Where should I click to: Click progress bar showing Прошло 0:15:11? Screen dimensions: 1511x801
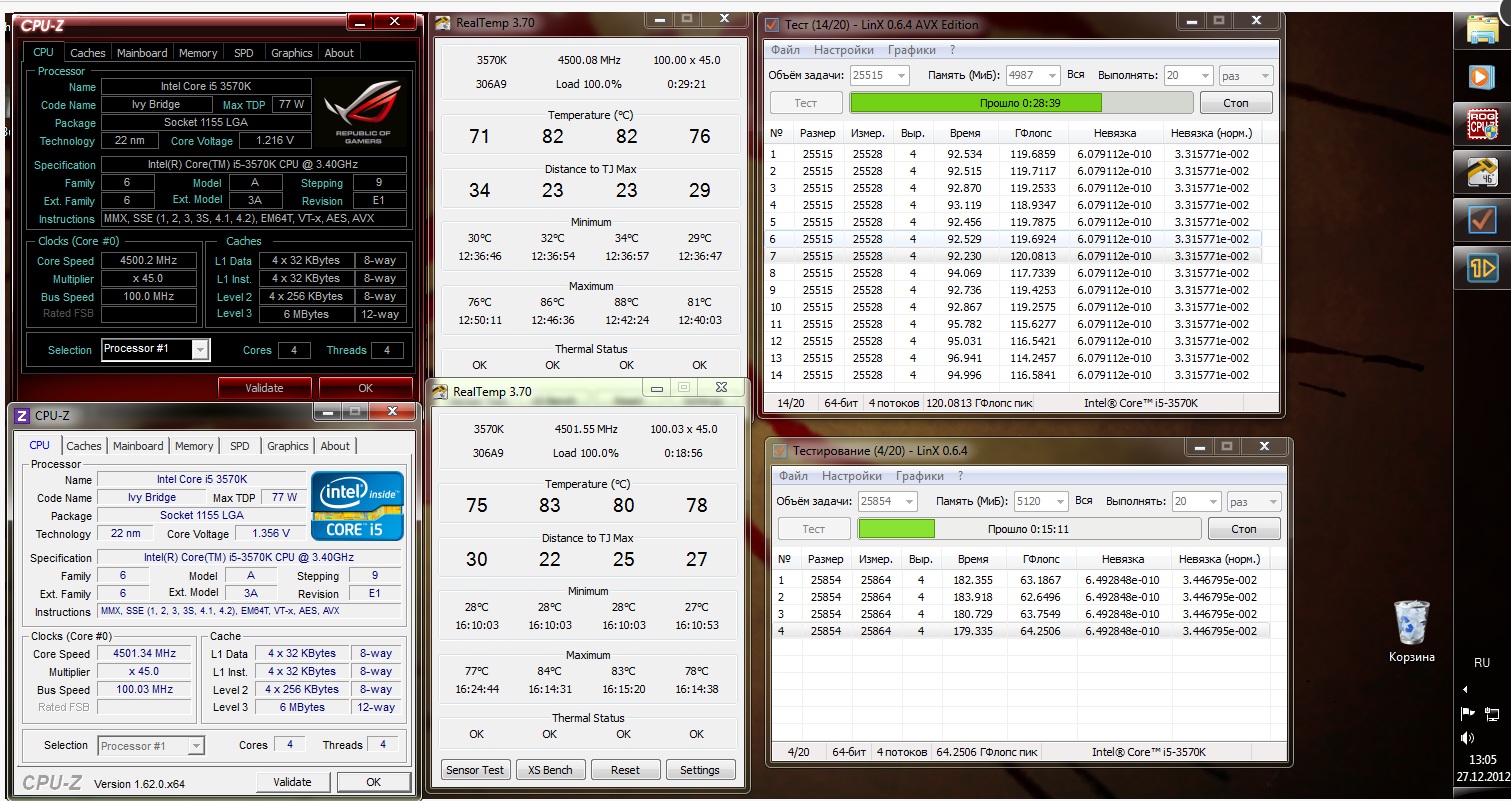coord(1029,529)
